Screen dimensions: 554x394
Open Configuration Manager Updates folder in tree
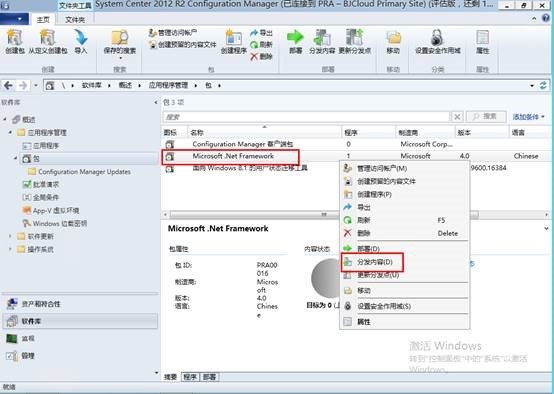79,172
